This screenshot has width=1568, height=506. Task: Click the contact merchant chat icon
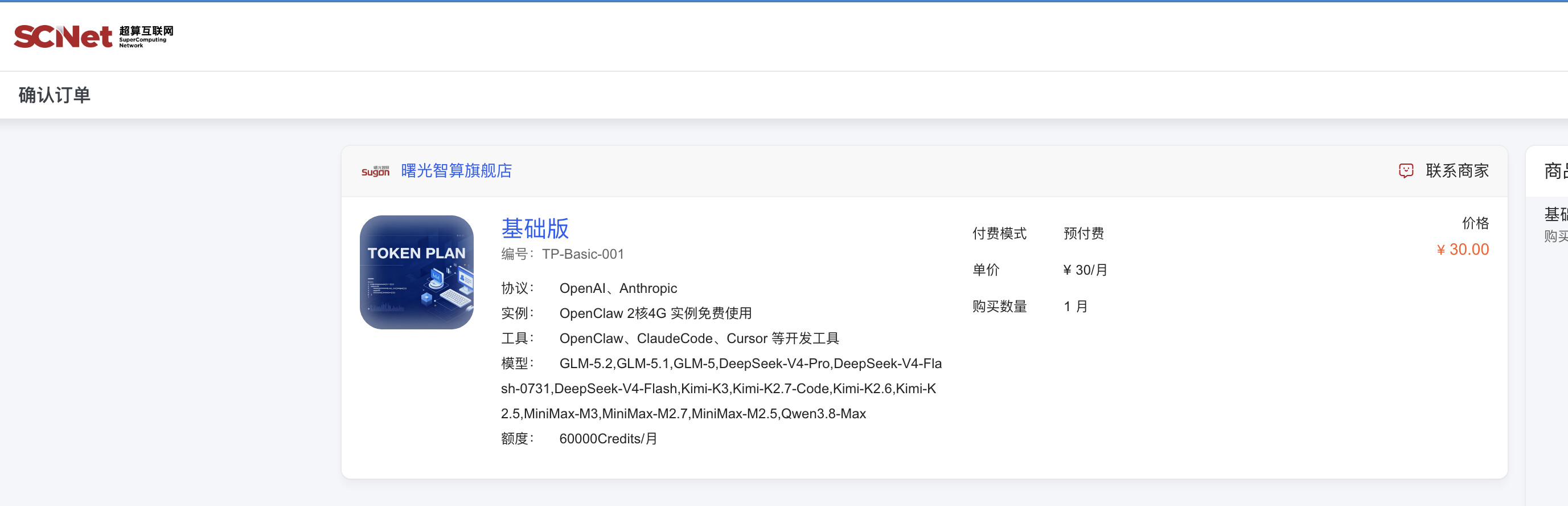[x=1406, y=170]
